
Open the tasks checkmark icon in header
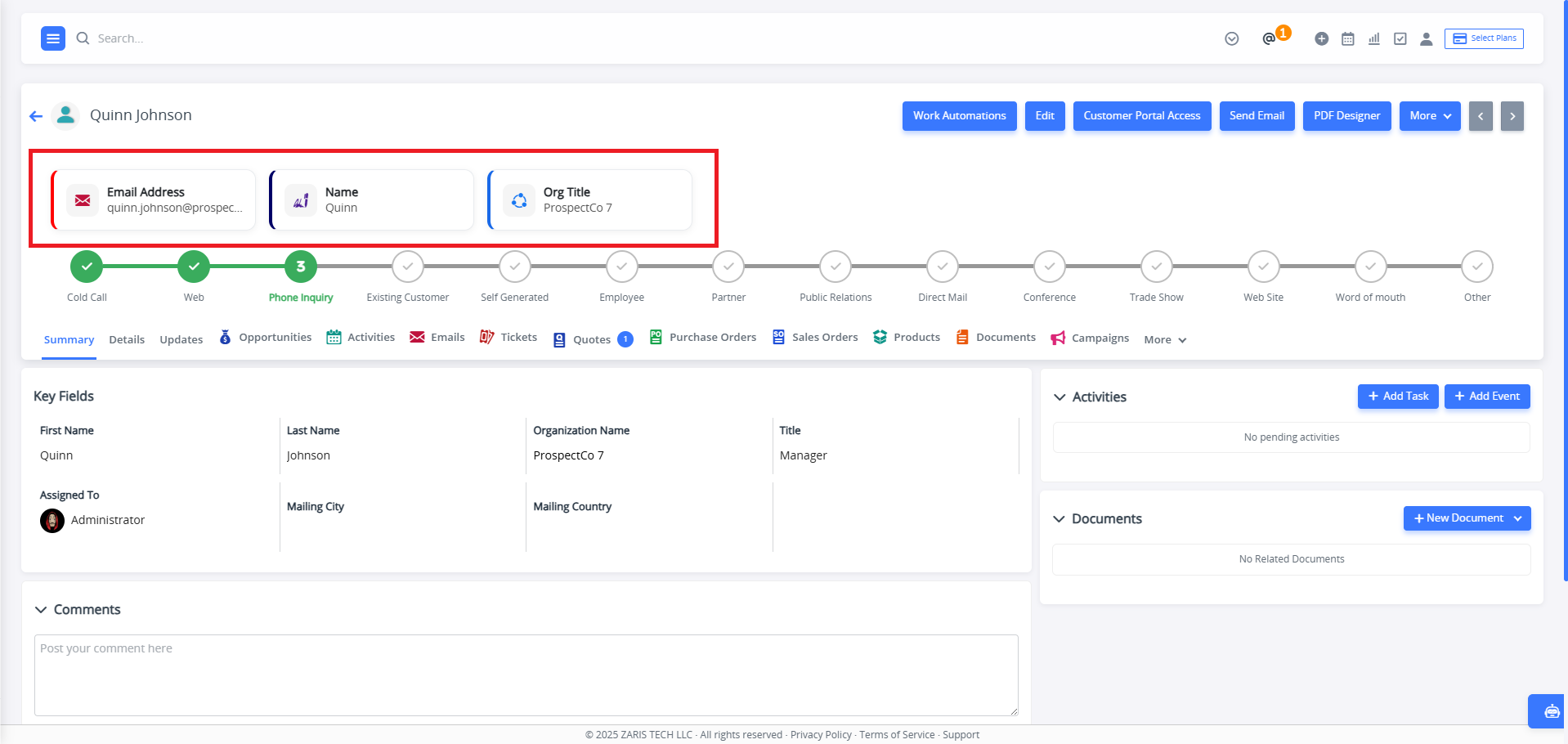pos(1400,38)
